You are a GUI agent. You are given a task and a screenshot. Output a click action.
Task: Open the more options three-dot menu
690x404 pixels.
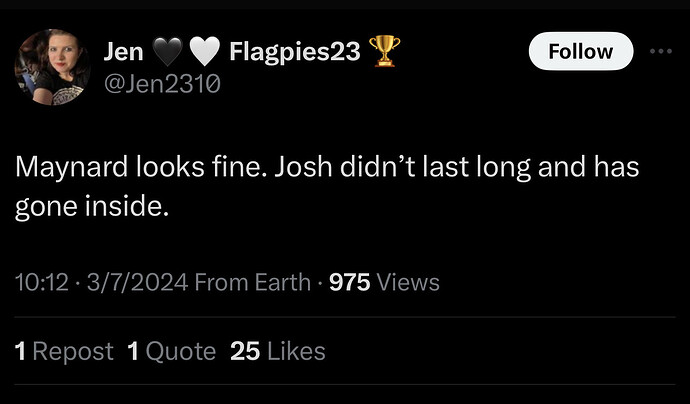tap(660, 50)
